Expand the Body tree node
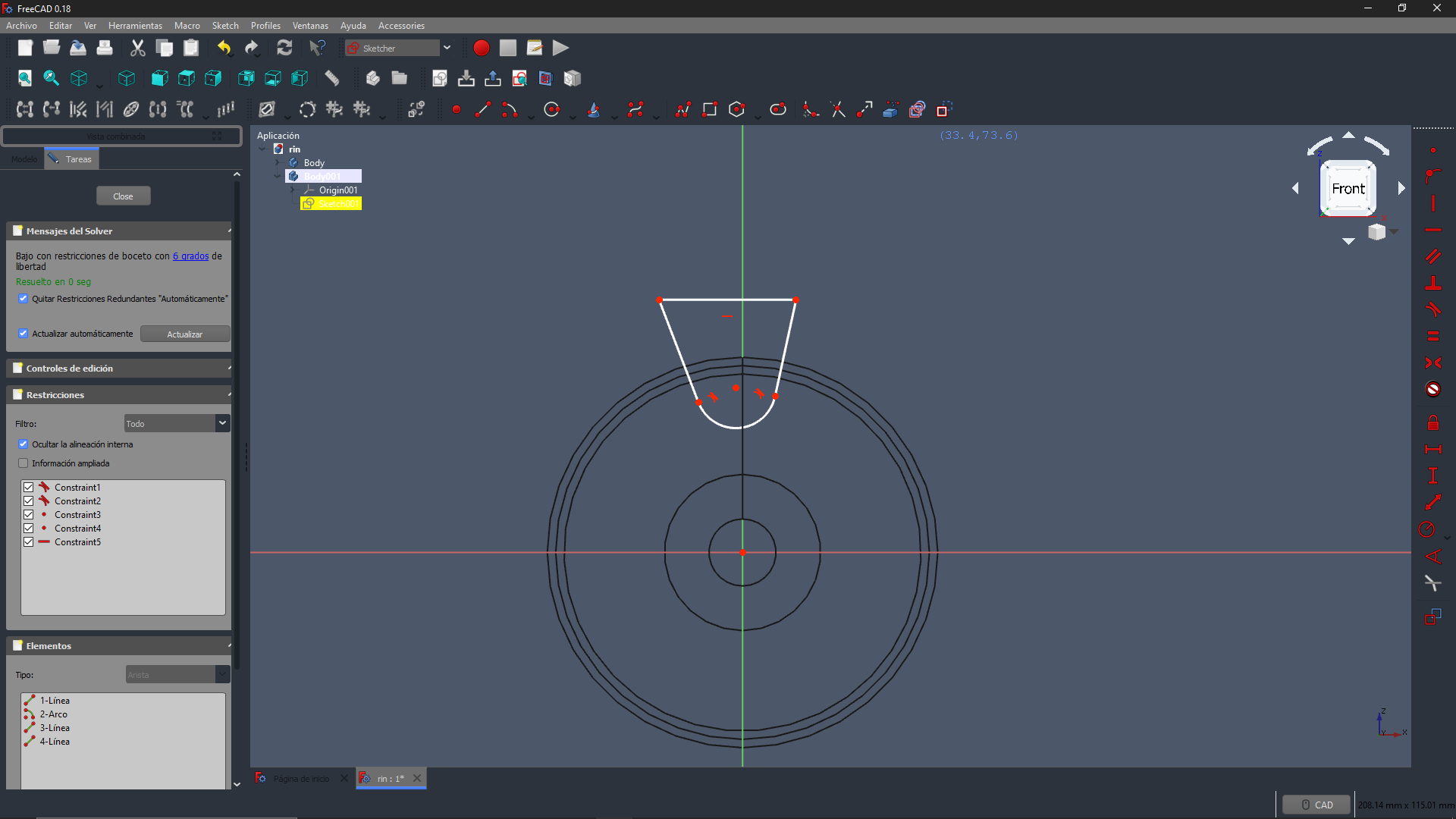The image size is (1456, 819). [278, 163]
